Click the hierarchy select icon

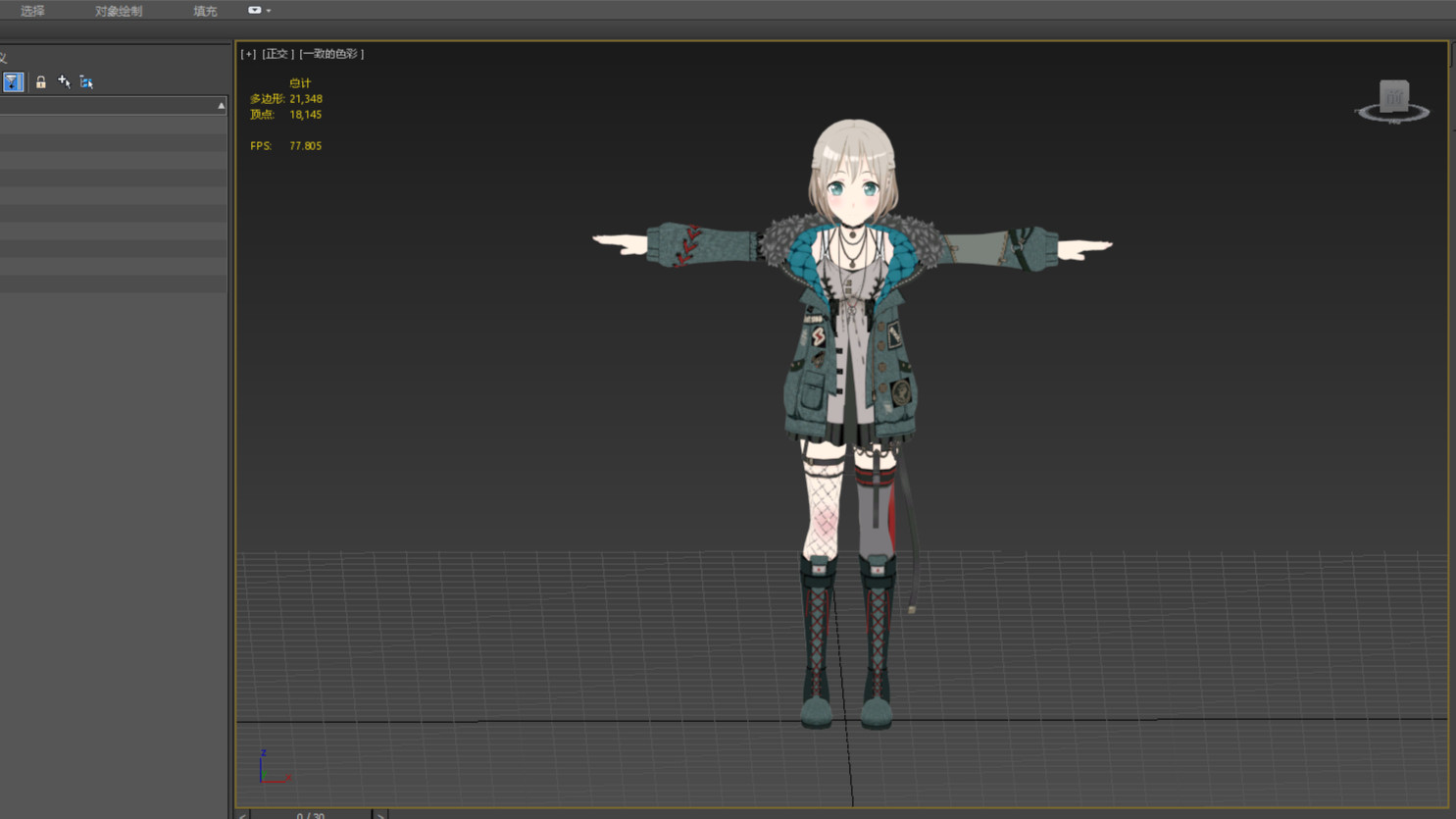coord(86,82)
